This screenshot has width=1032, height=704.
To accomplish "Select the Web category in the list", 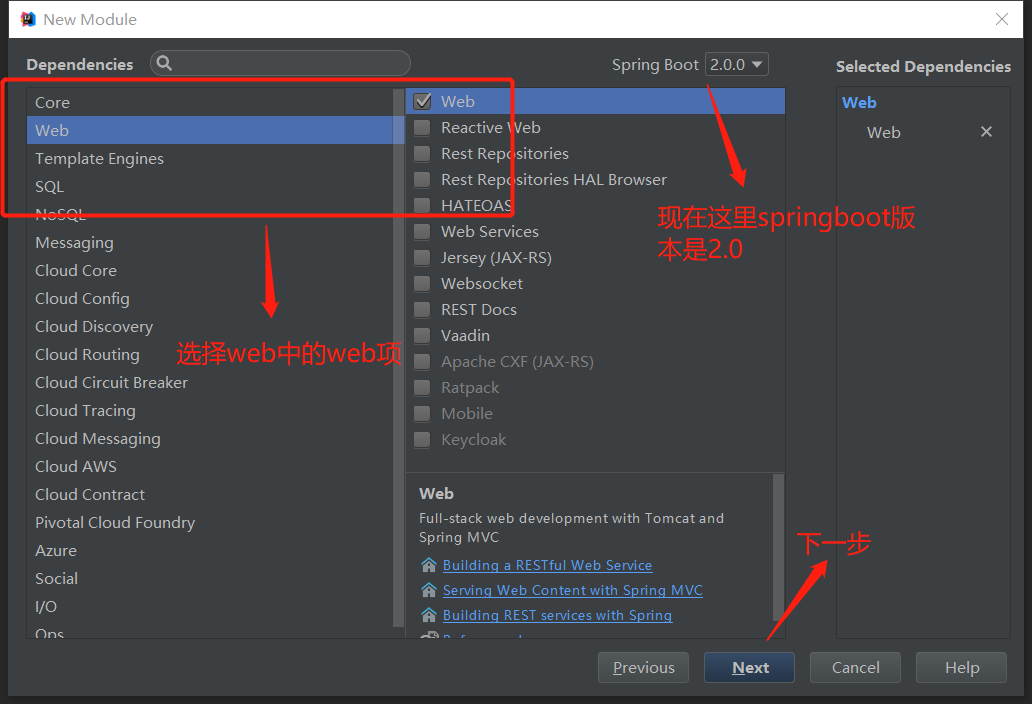I will coord(209,130).
